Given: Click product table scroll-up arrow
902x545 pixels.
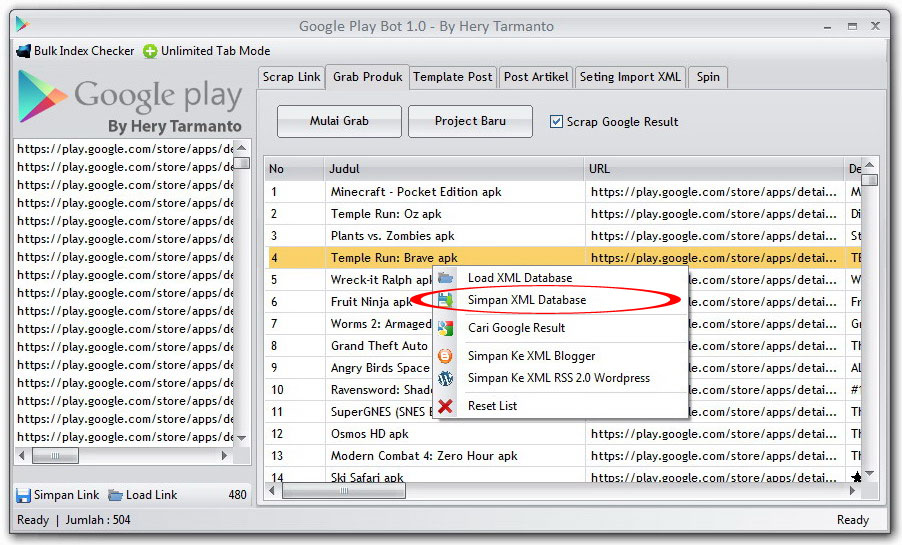Looking at the screenshot, I should point(870,165).
